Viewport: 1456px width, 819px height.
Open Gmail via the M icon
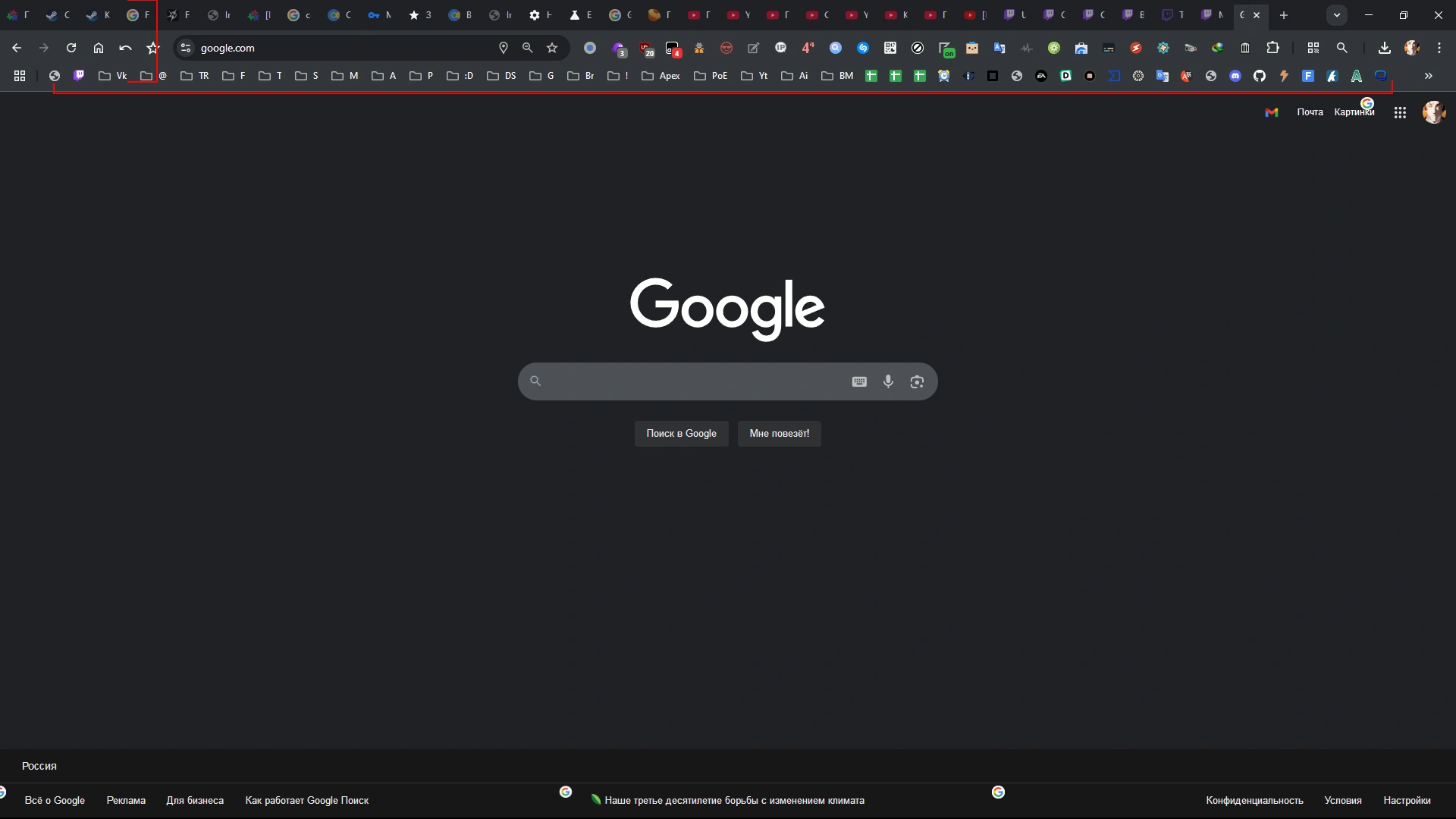pos(1272,112)
